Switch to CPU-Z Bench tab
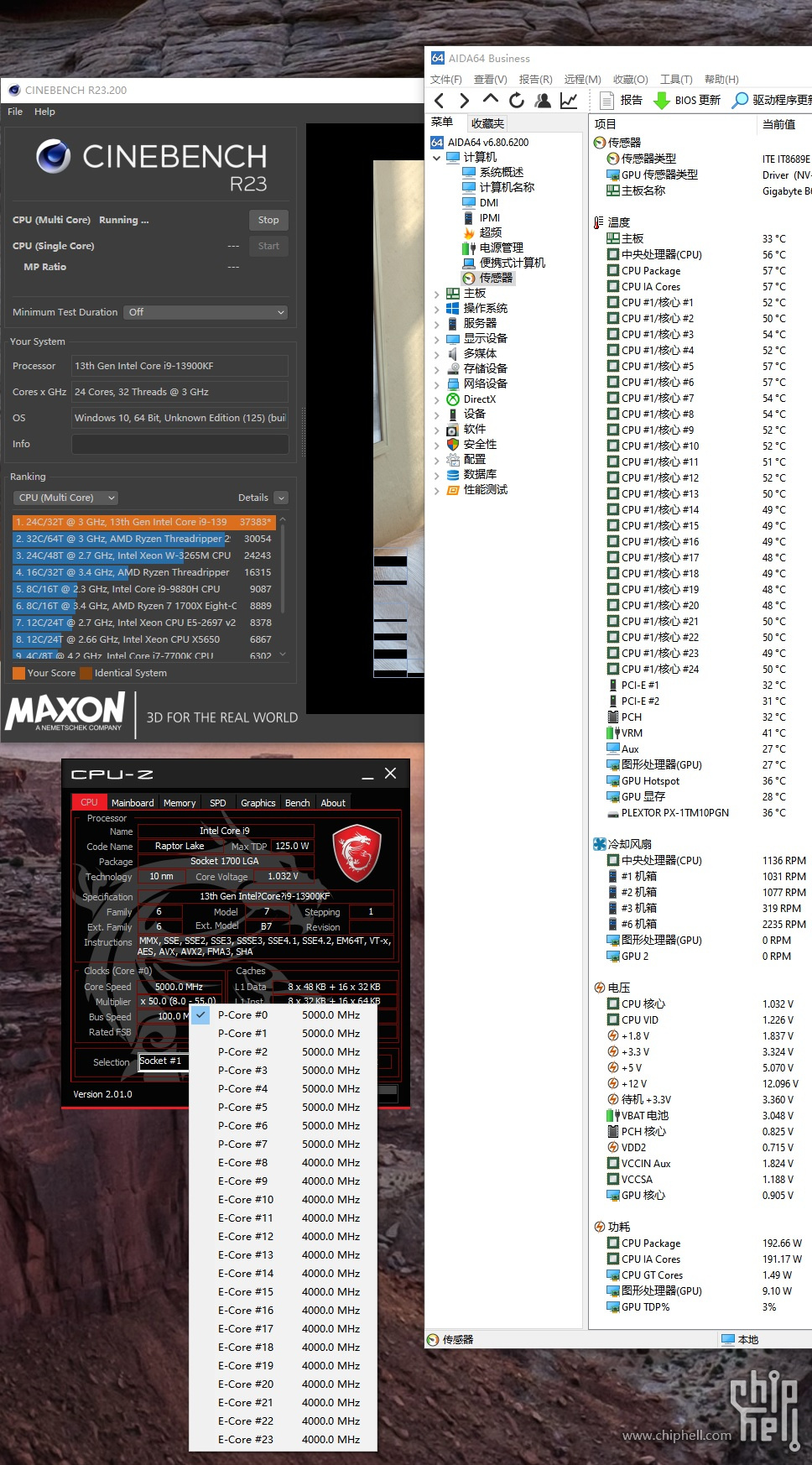The image size is (812, 1465). tap(298, 803)
